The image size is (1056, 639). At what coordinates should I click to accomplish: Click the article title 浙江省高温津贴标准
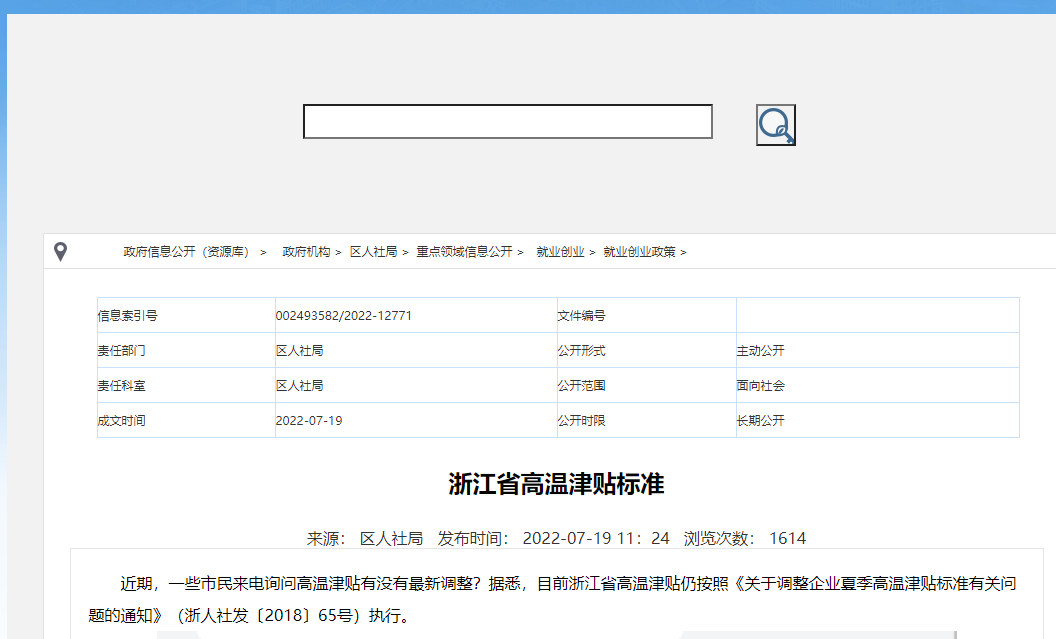tap(556, 485)
